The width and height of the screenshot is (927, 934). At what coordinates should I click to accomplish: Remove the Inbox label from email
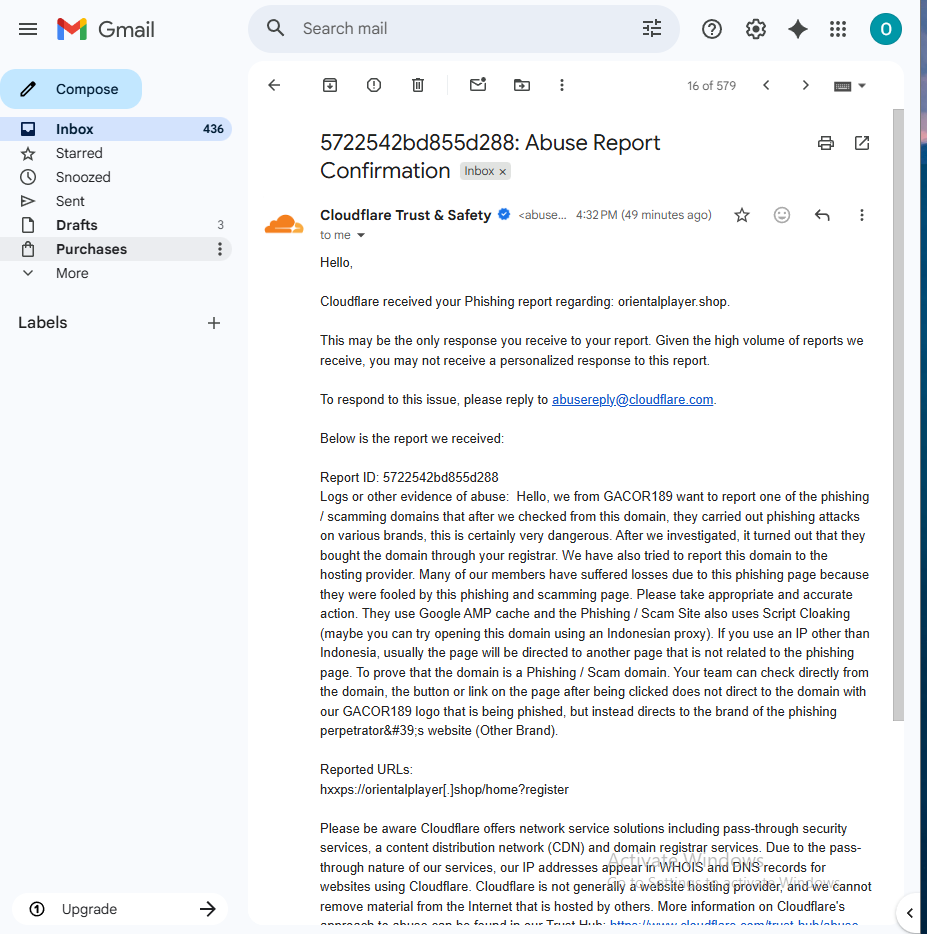pyautogui.click(x=502, y=172)
